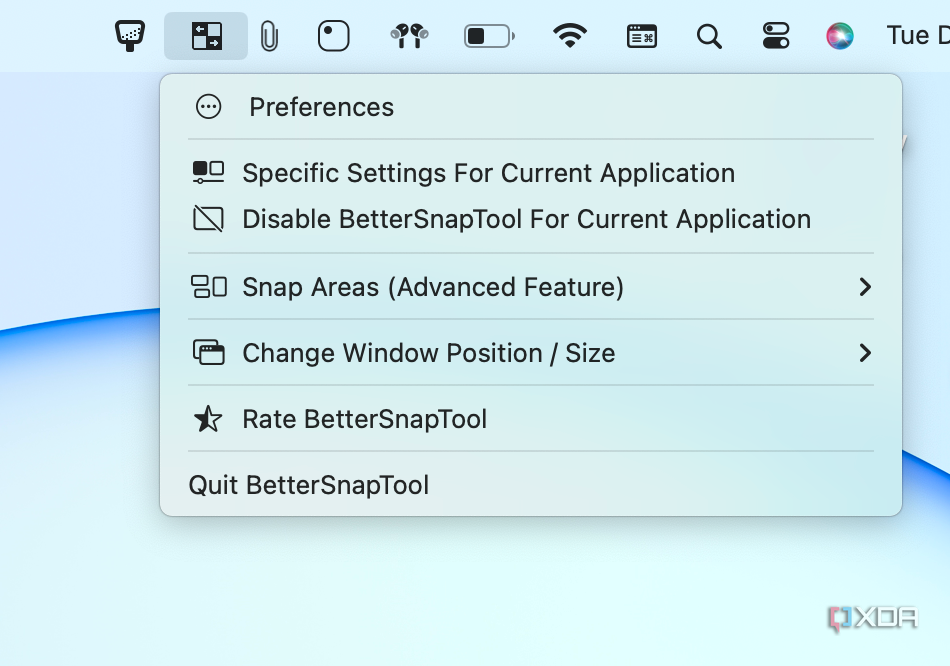The width and height of the screenshot is (950, 666).
Task: Open the paperclip menu bar icon
Action: 269,36
